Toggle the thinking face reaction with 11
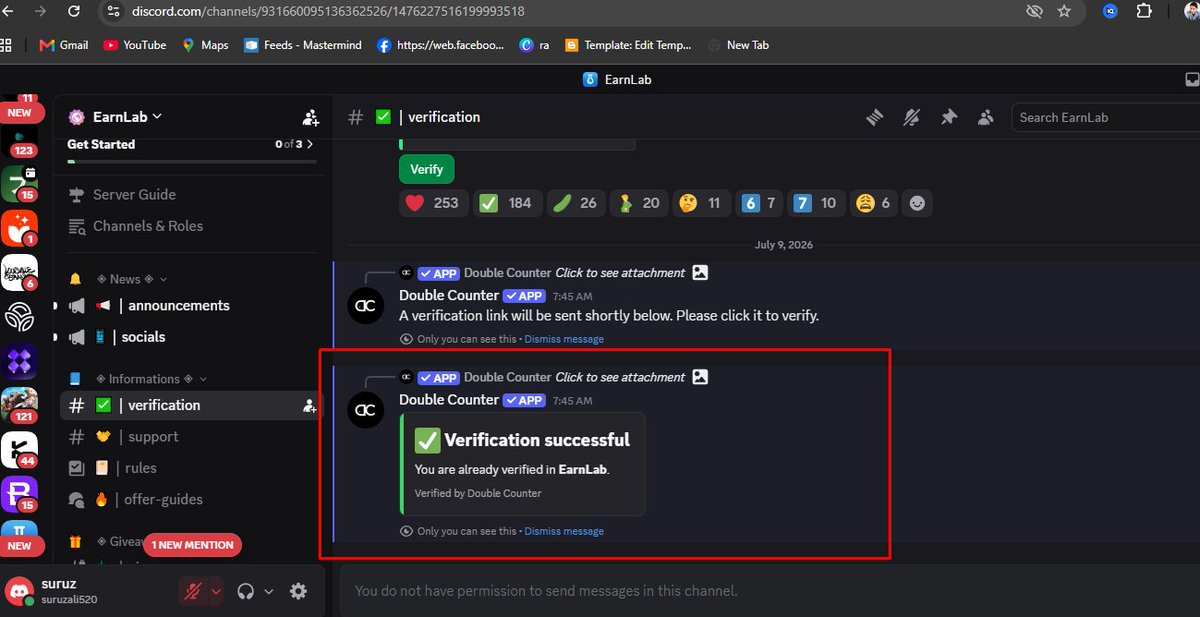Screen dimensions: 1200x617 pos(700,203)
